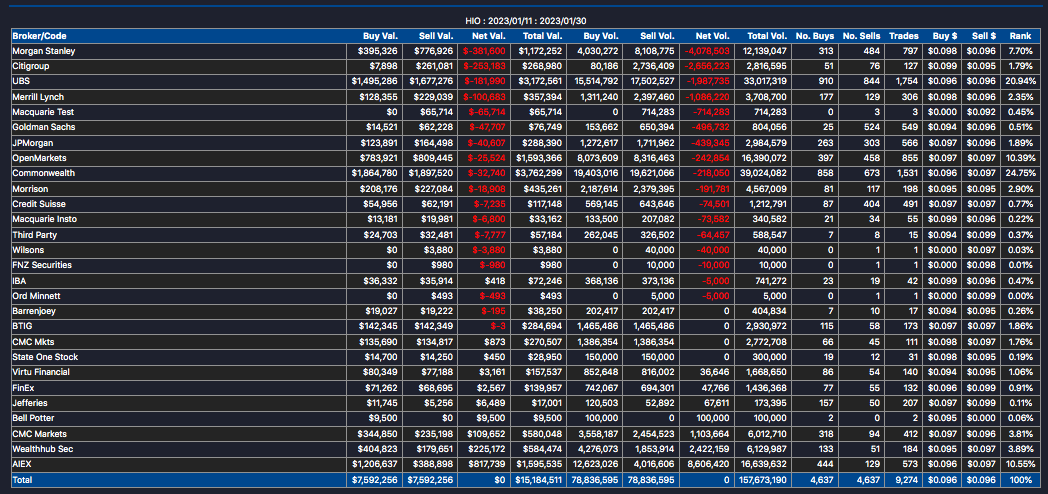Select the UBS broker name
1048x494 pixels.
coord(21,81)
